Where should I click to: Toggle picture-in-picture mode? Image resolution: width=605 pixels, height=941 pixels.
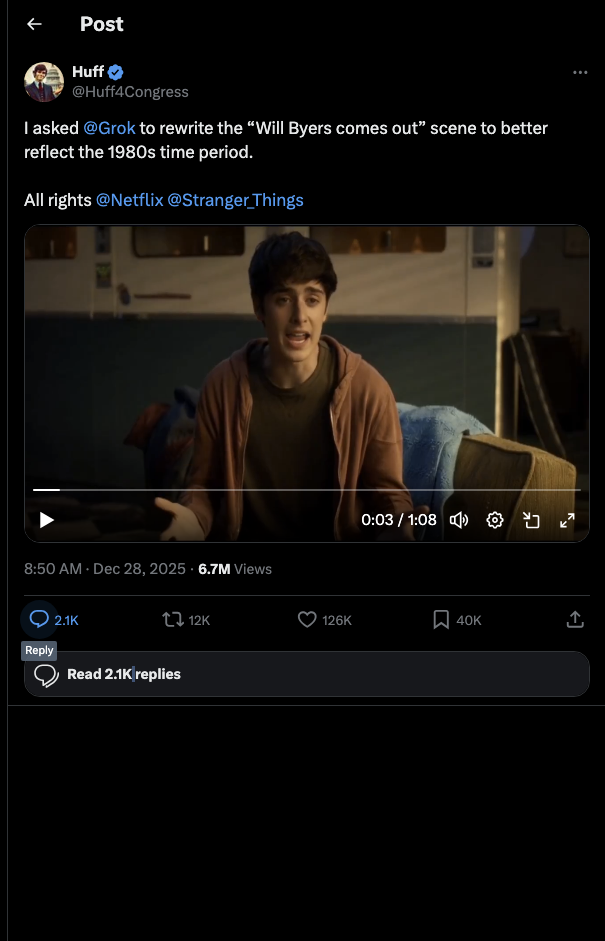click(x=531, y=520)
